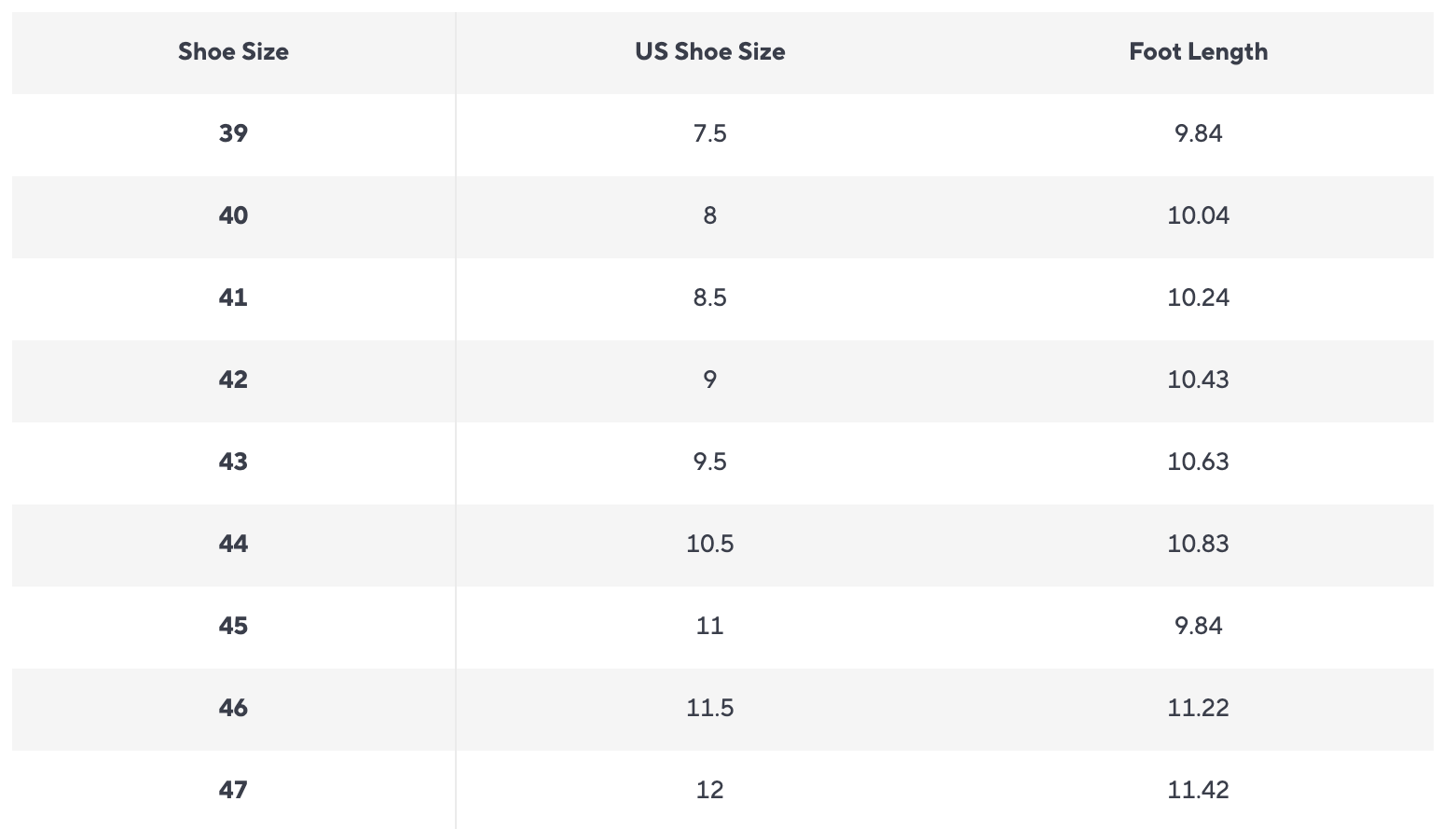1456x829 pixels.
Task: Select foot length 9.84 in size 45 row
Action: click(x=1198, y=626)
